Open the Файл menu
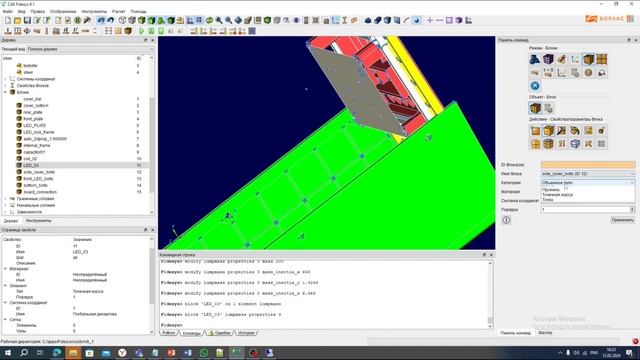This screenshot has height=360, width=640. click(x=7, y=11)
